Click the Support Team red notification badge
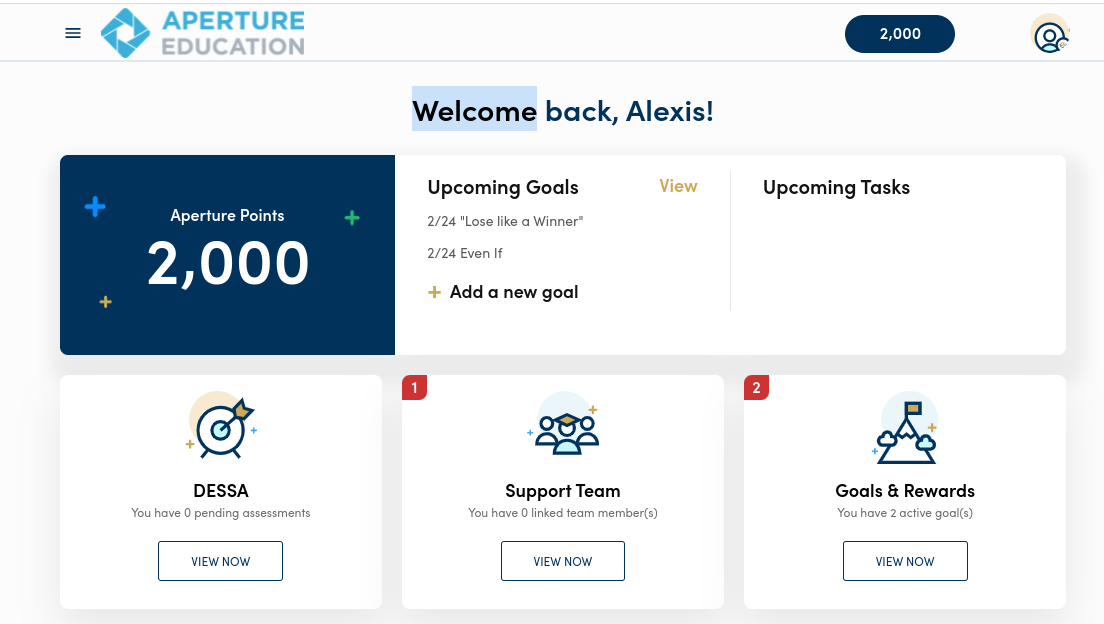The image size is (1104, 624). point(414,387)
